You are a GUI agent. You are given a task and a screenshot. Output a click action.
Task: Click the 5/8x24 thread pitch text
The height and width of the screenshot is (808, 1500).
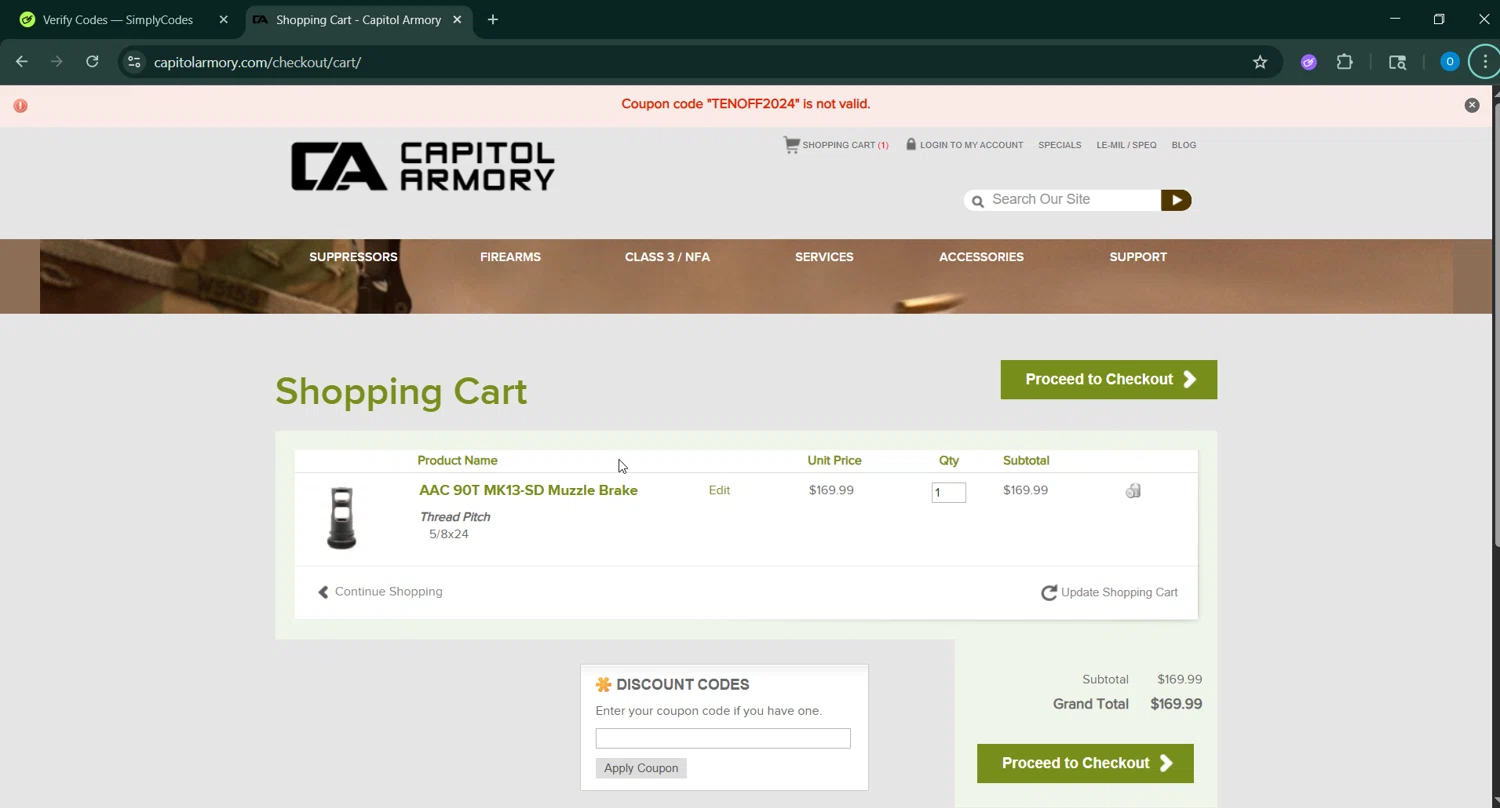[449, 534]
